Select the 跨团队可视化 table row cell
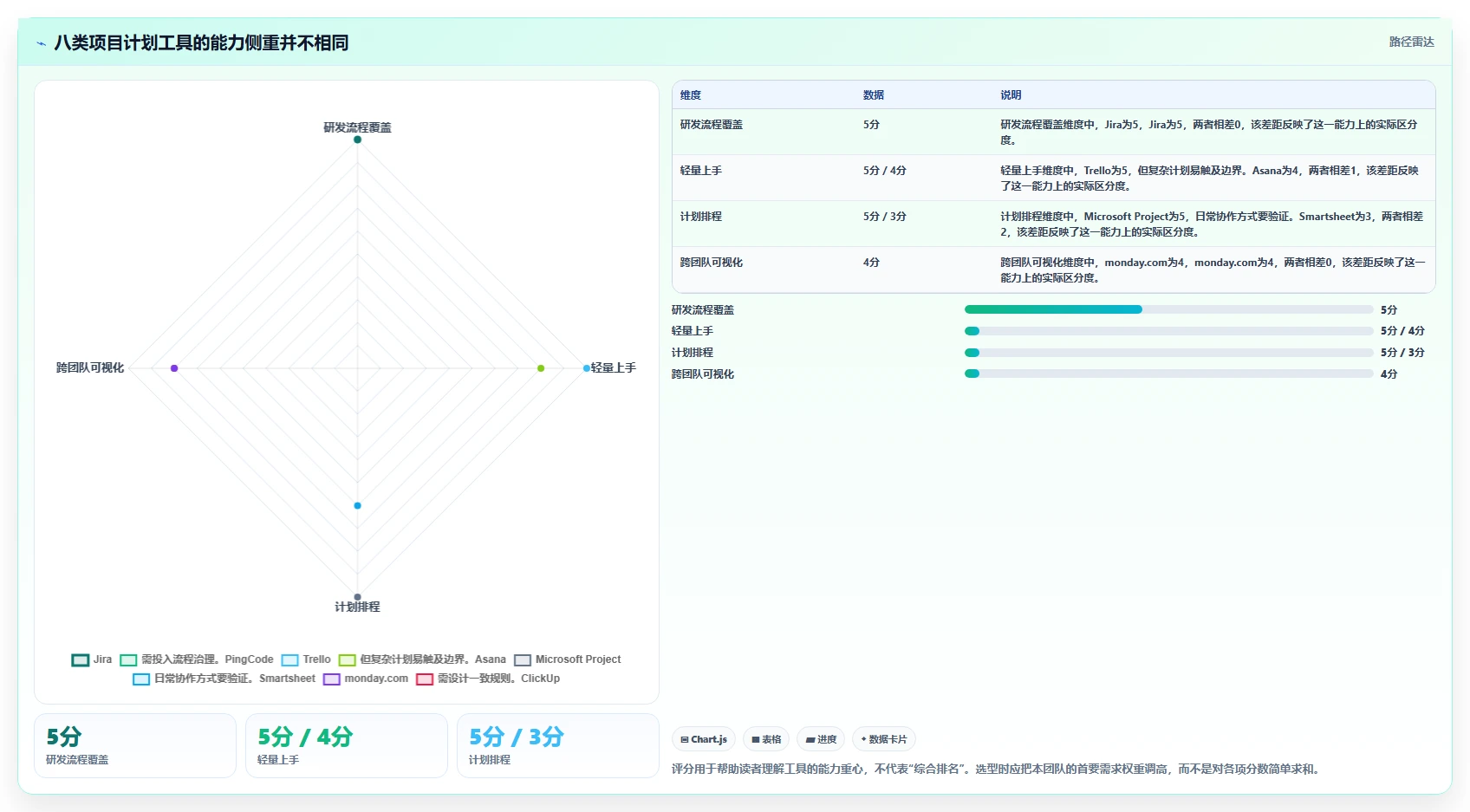1470x812 pixels. [x=712, y=263]
